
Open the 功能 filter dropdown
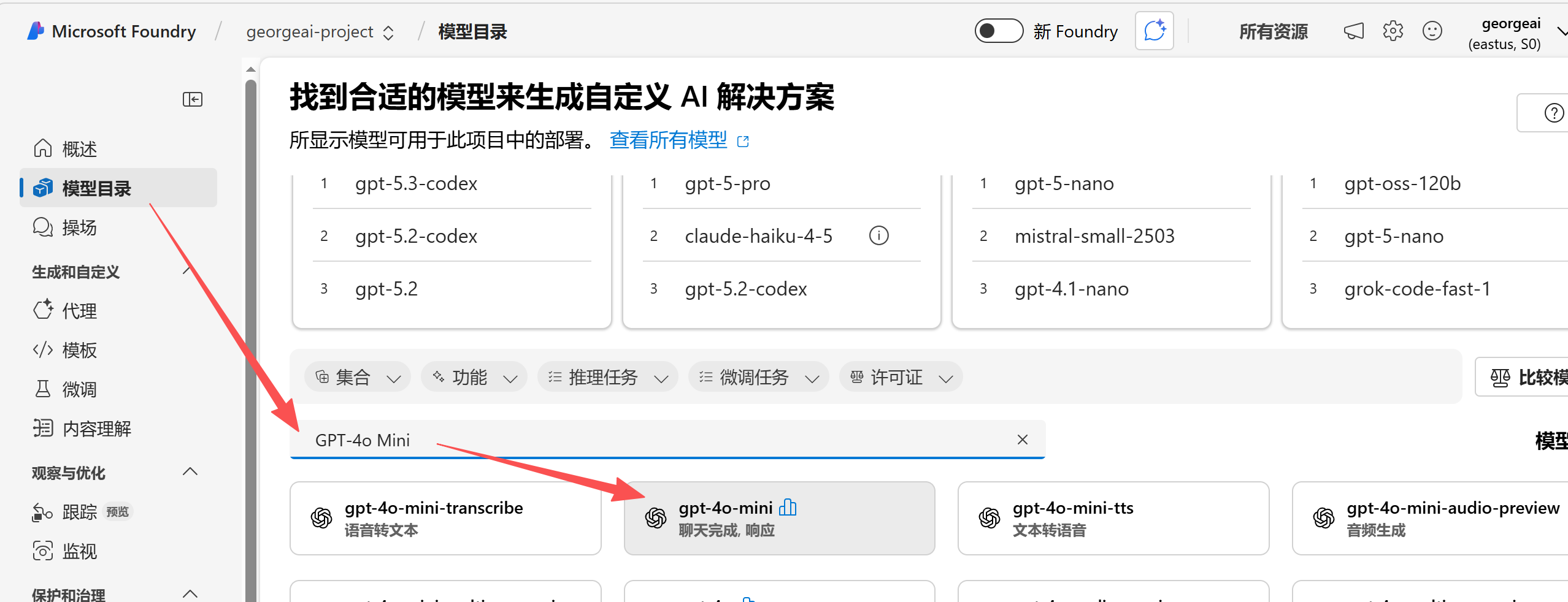[x=474, y=377]
